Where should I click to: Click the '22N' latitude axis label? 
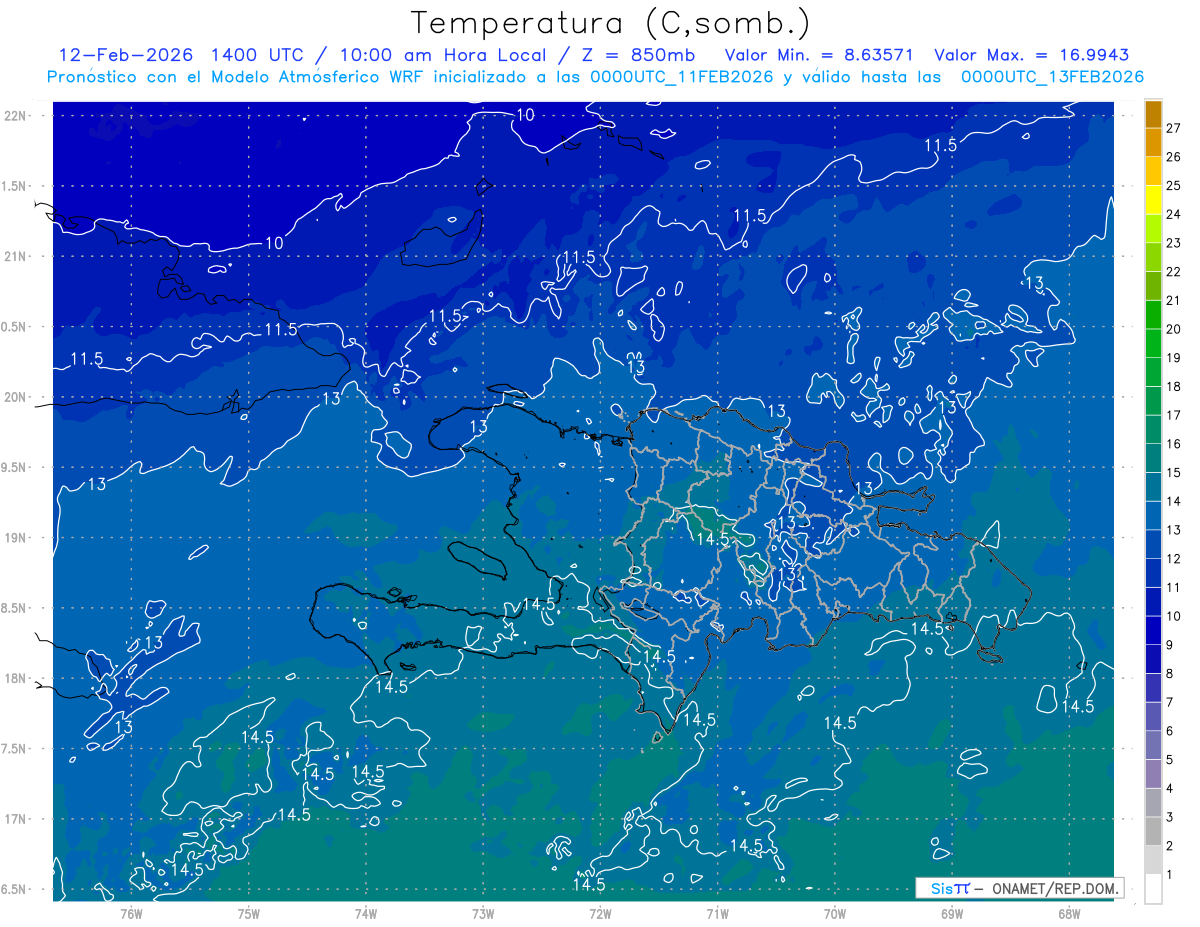pyautogui.click(x=17, y=115)
